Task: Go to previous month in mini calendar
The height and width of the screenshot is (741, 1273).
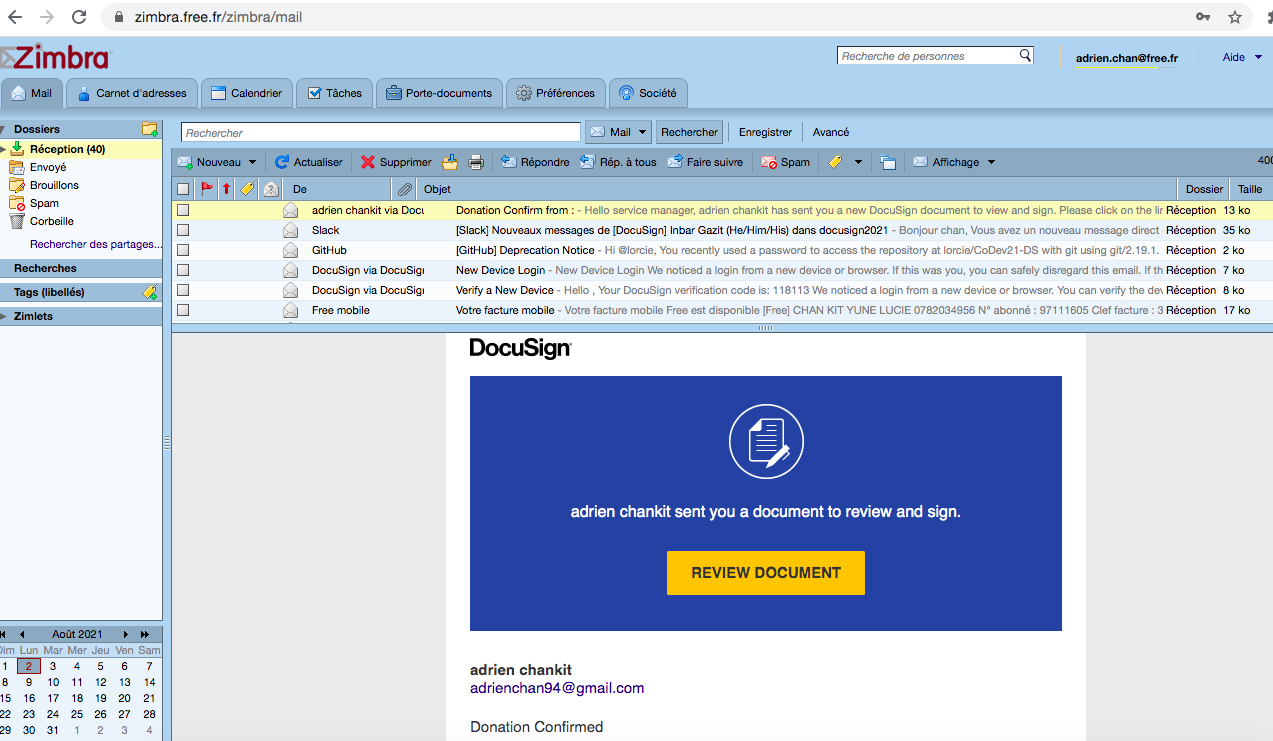Action: (22, 634)
